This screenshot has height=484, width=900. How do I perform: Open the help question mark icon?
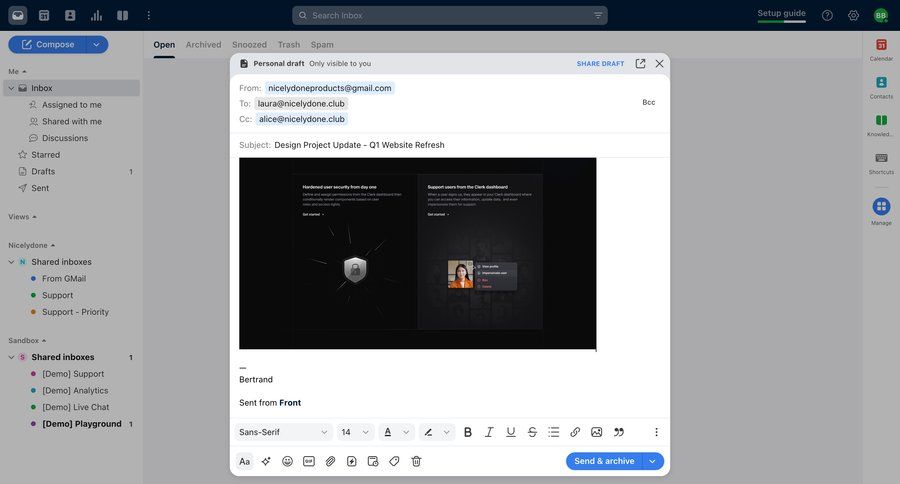click(x=827, y=16)
